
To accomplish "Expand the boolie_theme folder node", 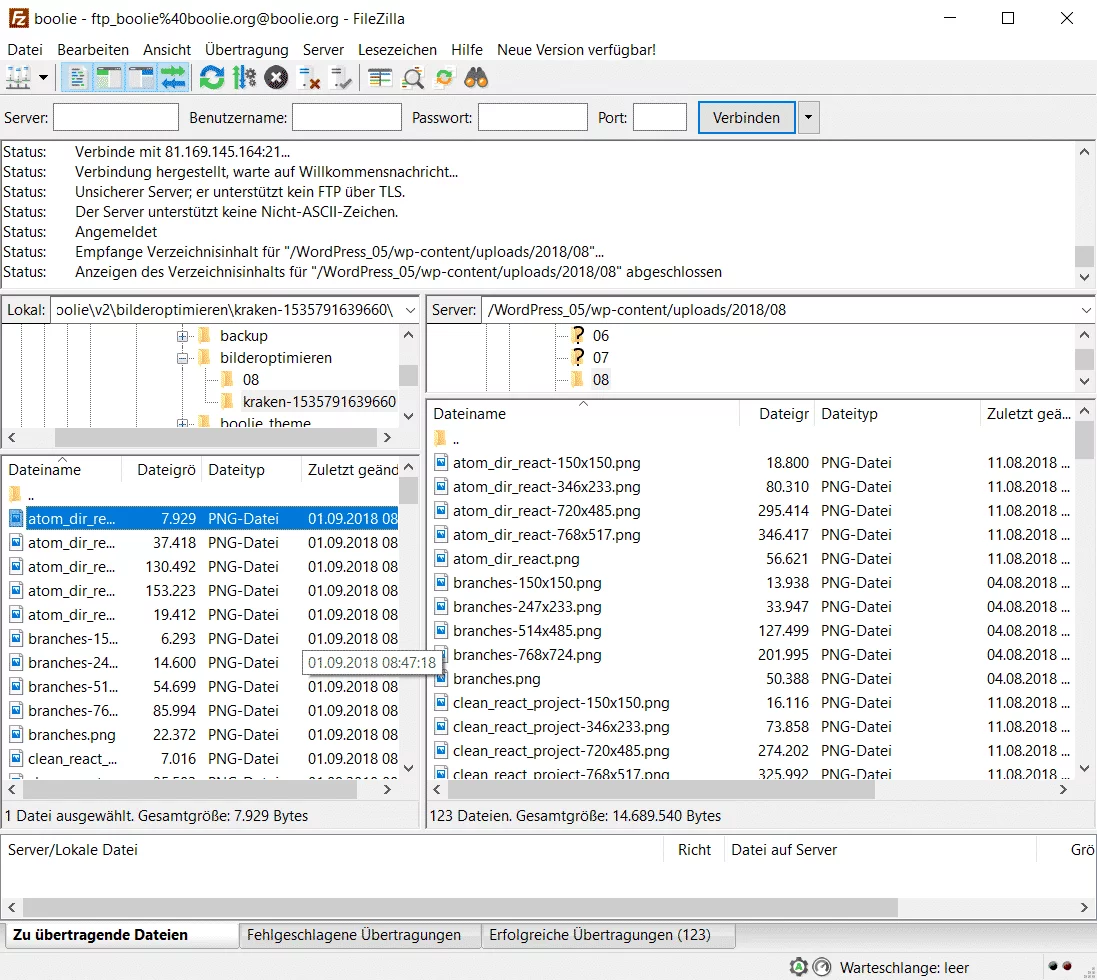I will click(183, 422).
